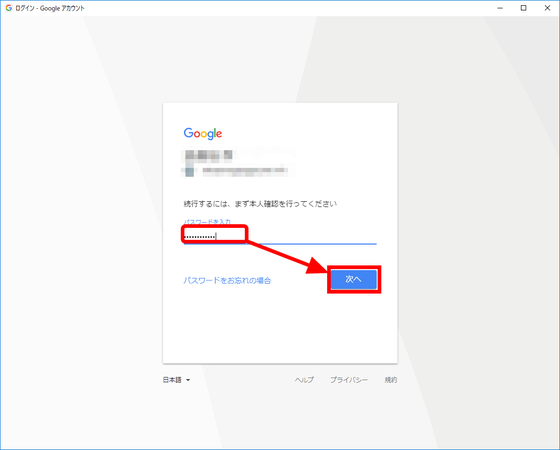Click the 次へ button

coord(354,279)
